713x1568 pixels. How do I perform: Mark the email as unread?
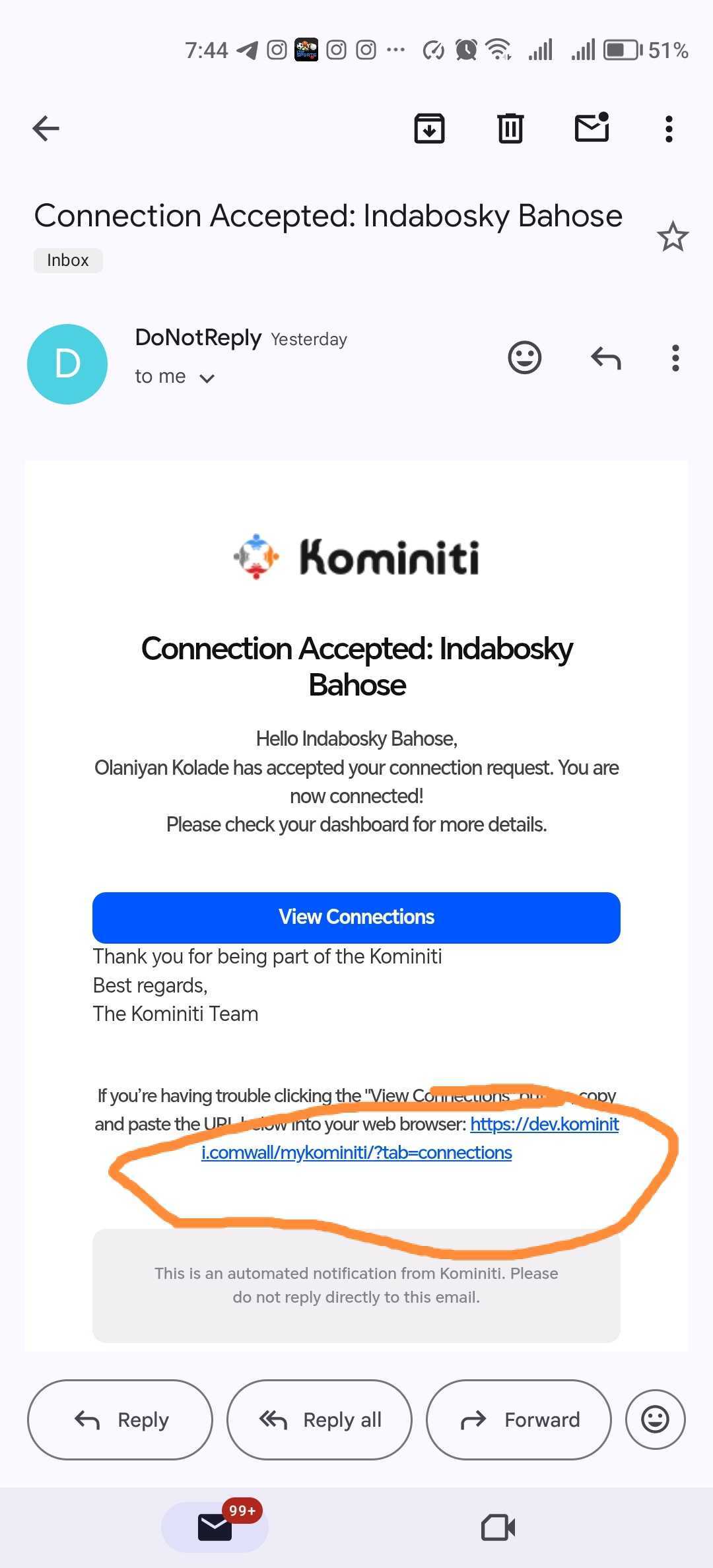[x=592, y=127]
